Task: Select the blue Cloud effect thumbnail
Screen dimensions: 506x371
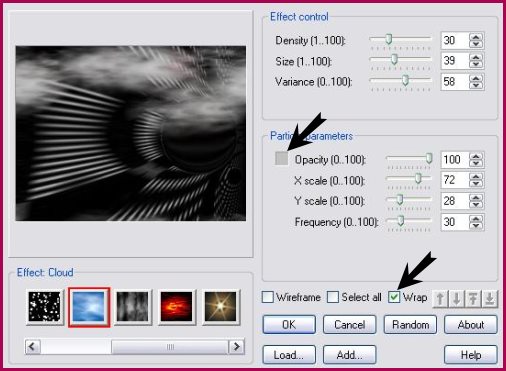Action: (x=89, y=307)
